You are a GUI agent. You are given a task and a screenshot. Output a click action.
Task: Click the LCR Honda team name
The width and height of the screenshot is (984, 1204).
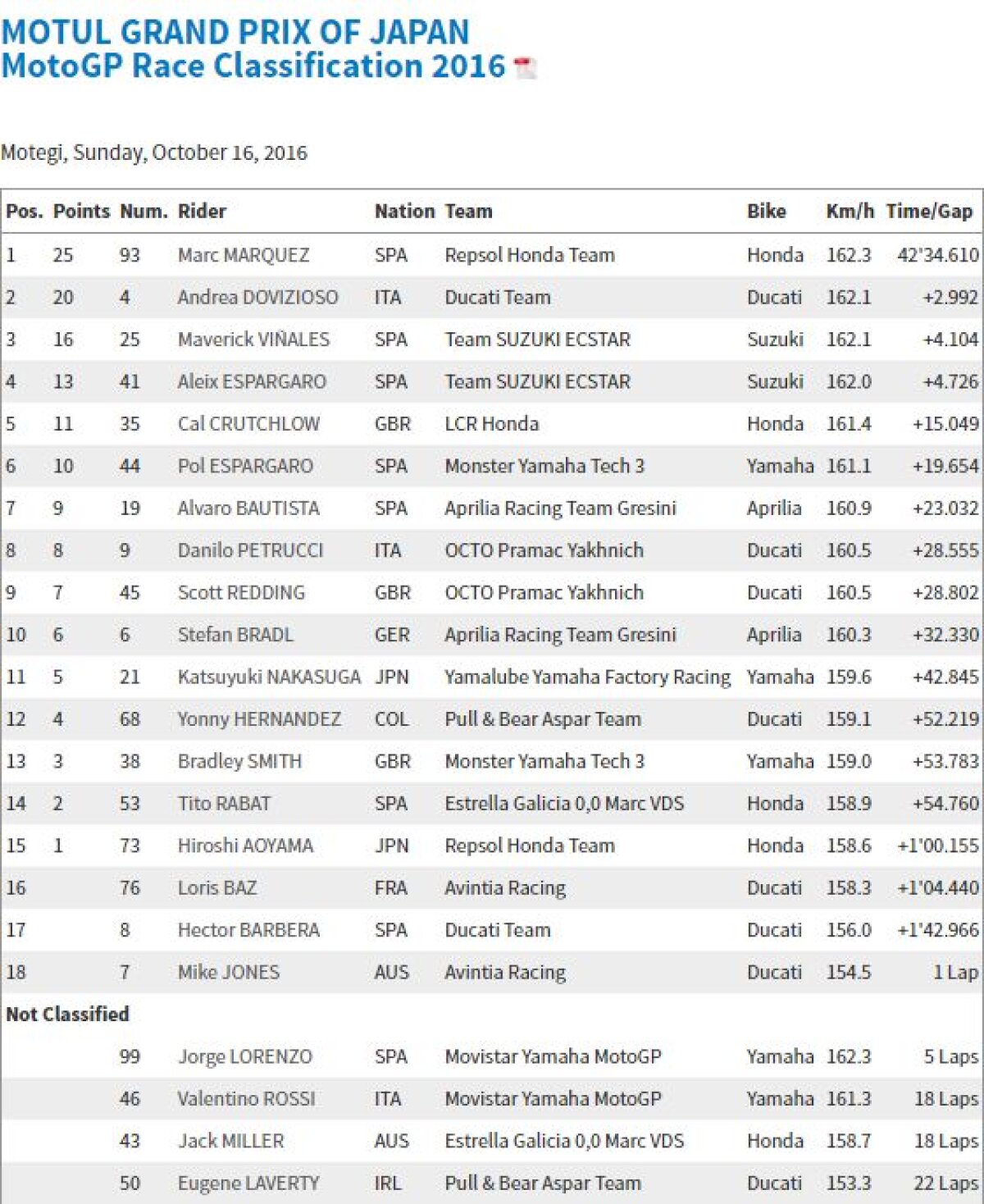[x=491, y=424]
